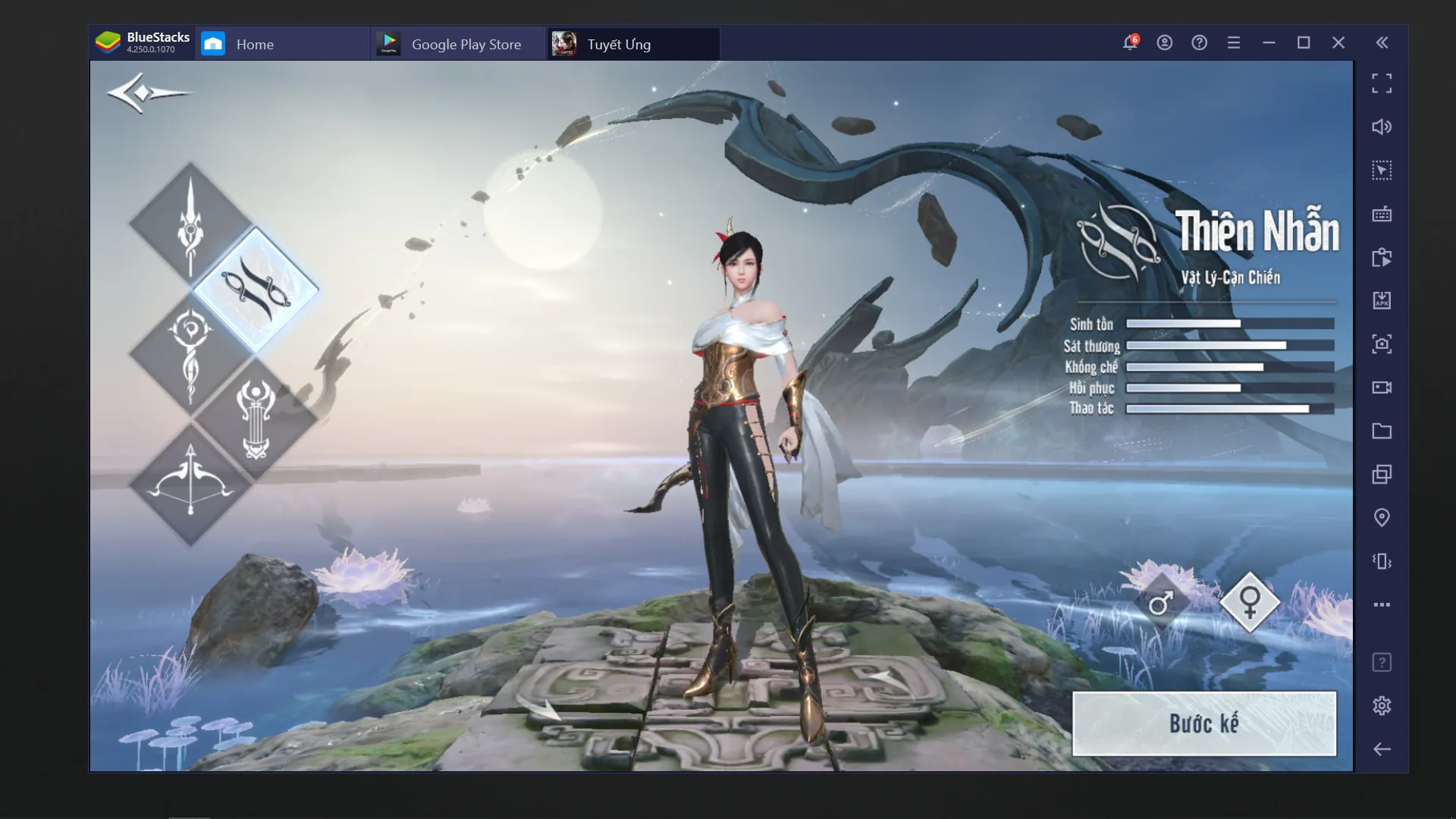Image resolution: width=1456 pixels, height=819 pixels.
Task: Click the sidebar help guide icon
Action: point(1382,662)
